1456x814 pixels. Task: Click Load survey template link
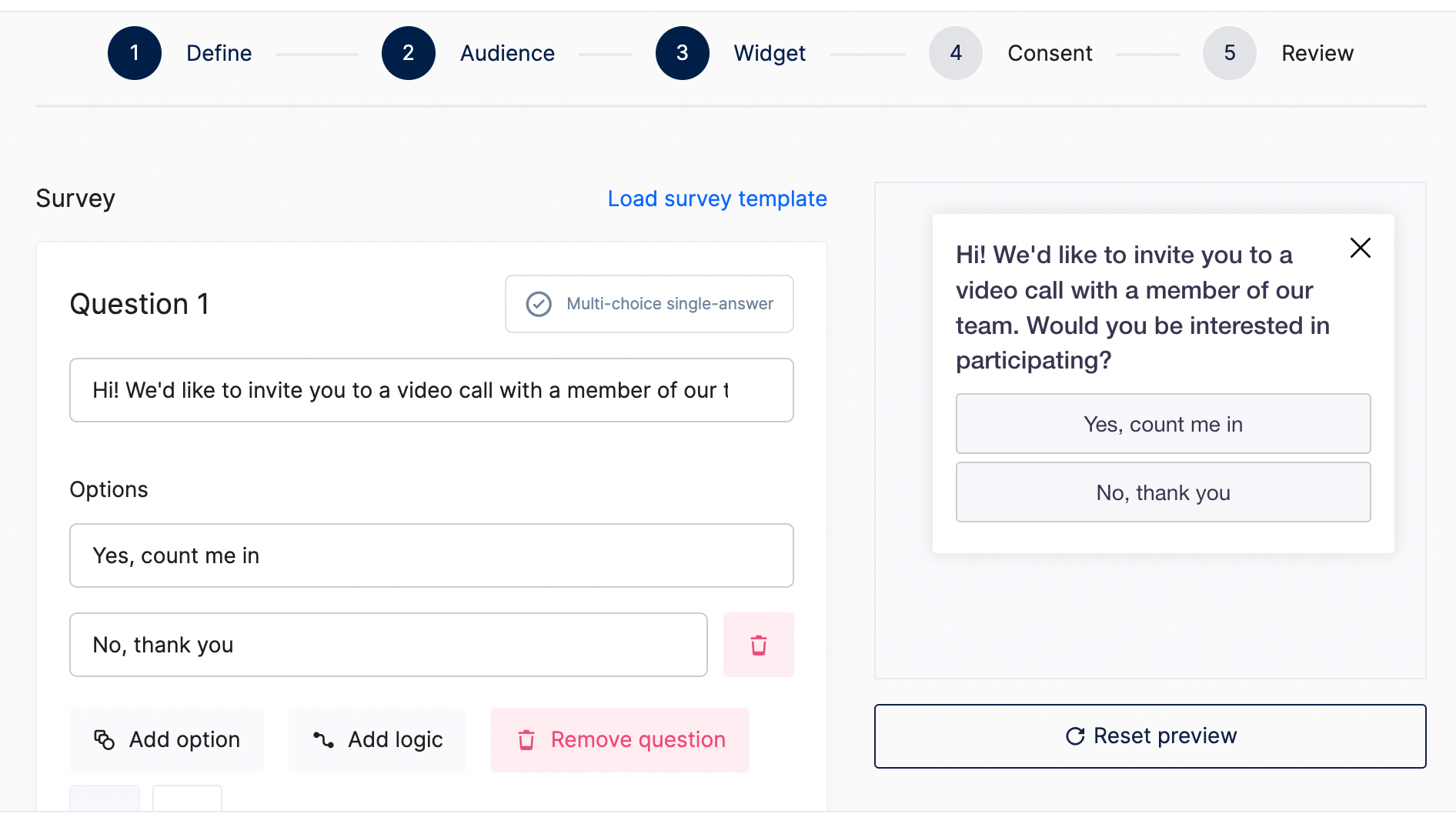(717, 198)
